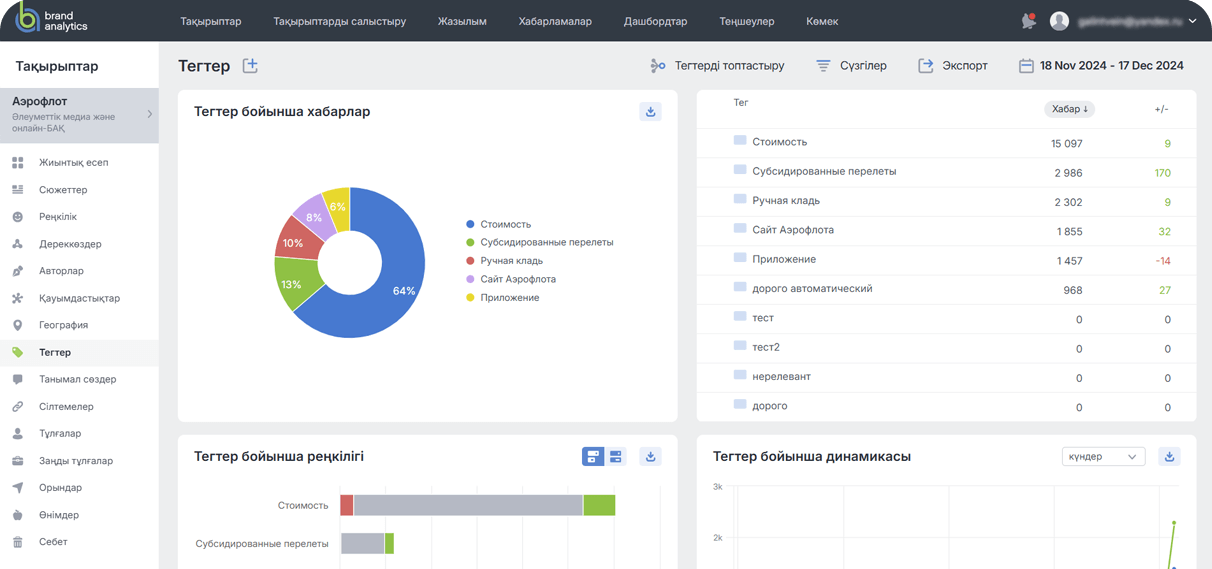Click the География pin icon

pos(17,325)
